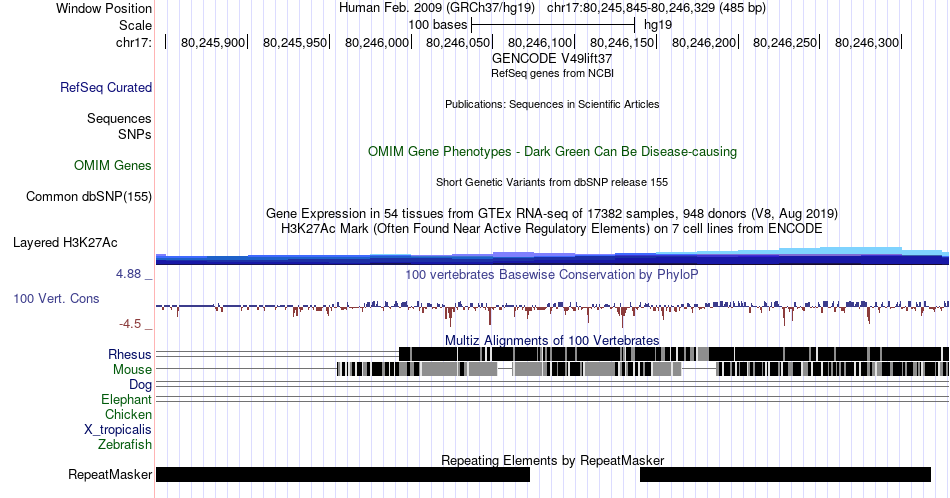Viewport: 950px width, 498px height.
Task: Click the left RepeatMasker black block
Action: pos(343,474)
